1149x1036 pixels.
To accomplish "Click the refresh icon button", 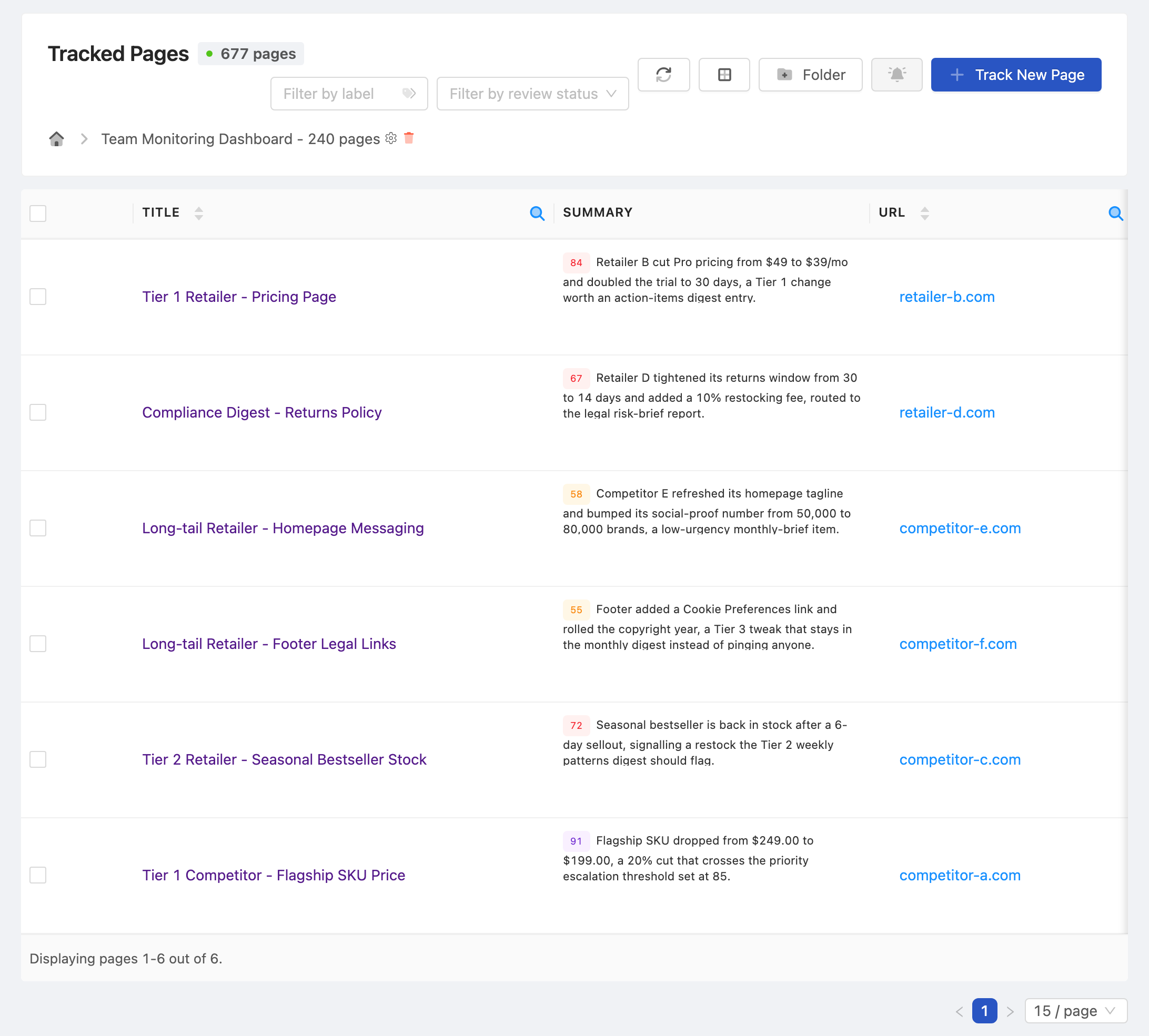I will 663,75.
